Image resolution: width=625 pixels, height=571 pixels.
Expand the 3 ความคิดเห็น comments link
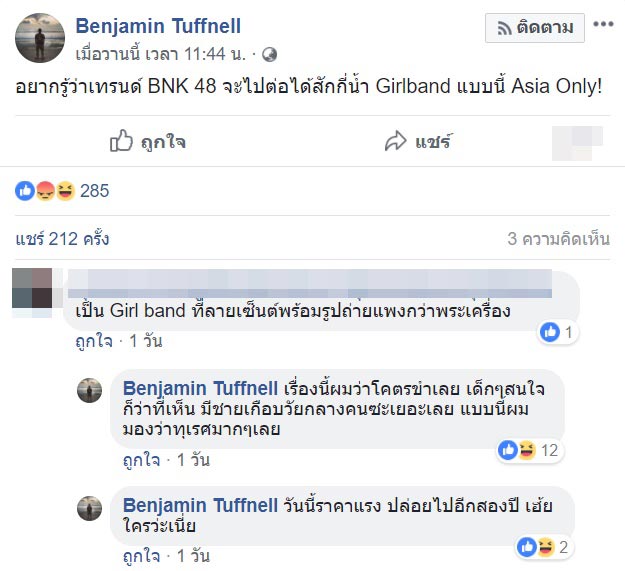point(558,239)
